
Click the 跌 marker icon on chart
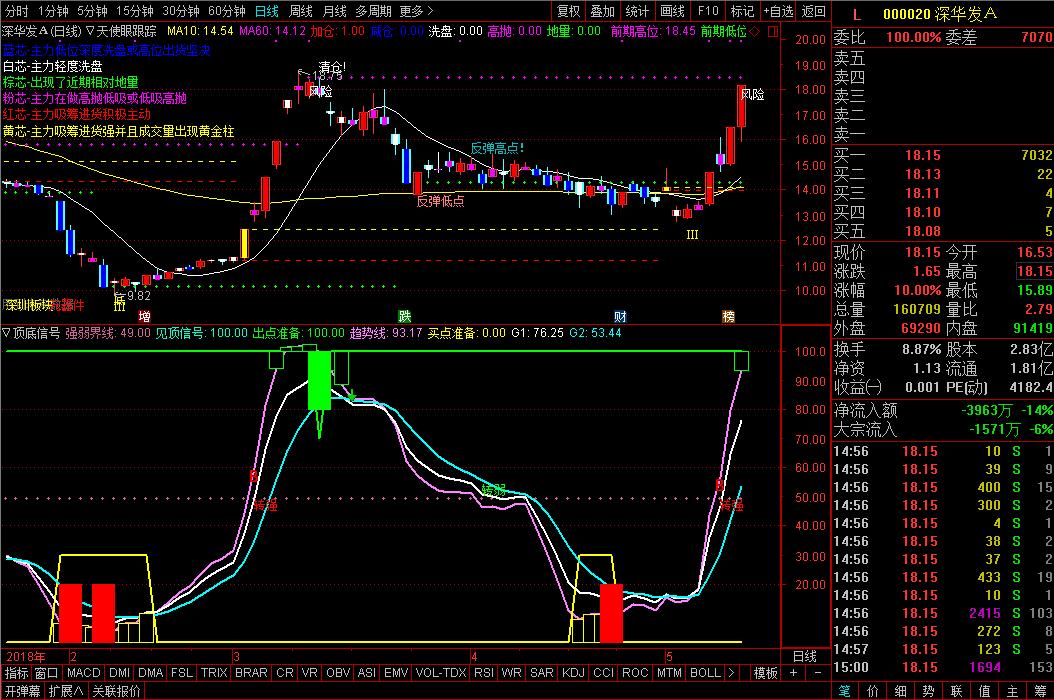[x=404, y=316]
